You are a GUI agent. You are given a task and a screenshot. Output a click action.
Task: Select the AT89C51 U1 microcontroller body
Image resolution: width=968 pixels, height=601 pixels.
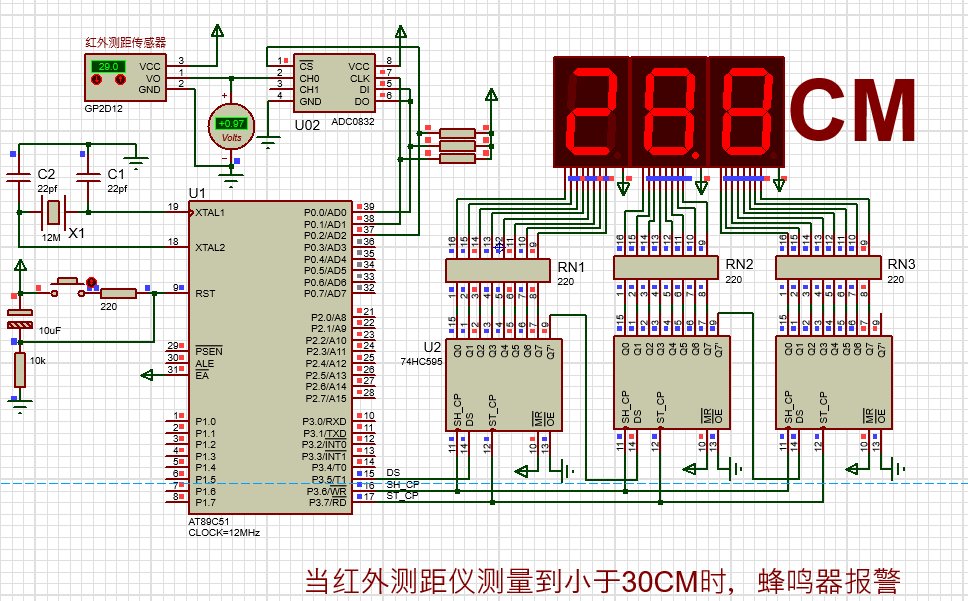click(x=270, y=357)
